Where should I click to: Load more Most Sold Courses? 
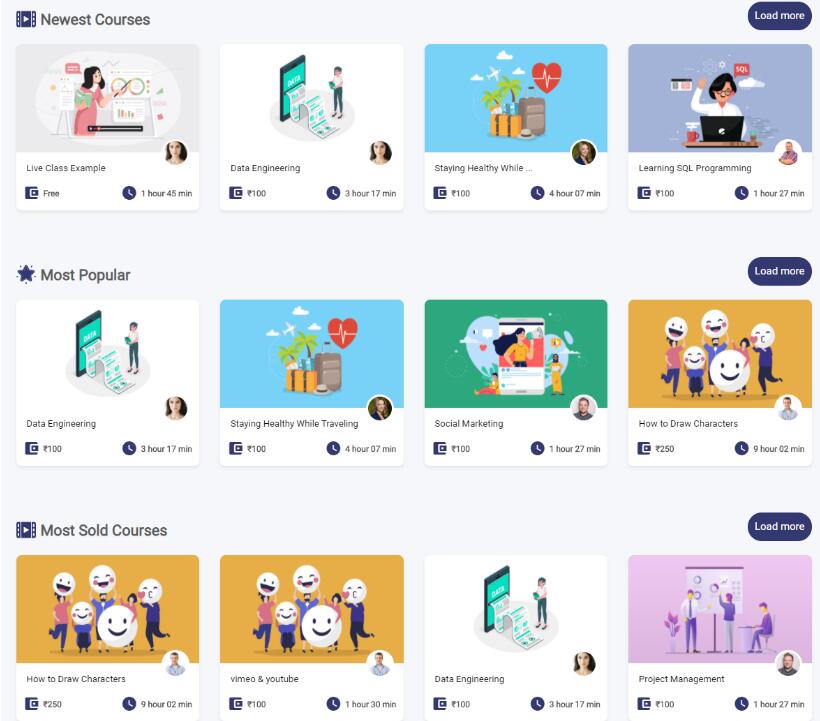click(779, 527)
